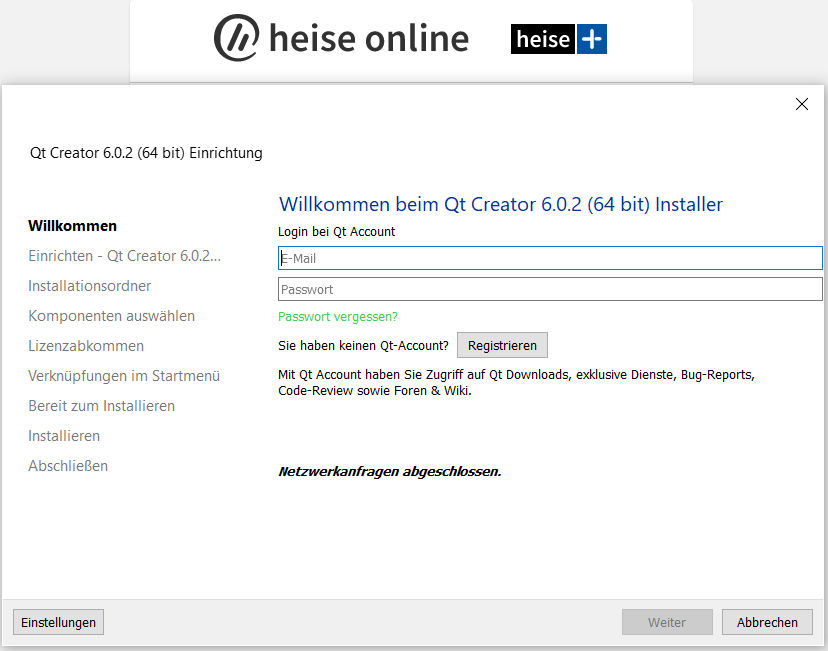Screen dimensions: 828x651
Task: Click the 'Willkommen beim Qt Creator' heading
Action: [x=501, y=204]
